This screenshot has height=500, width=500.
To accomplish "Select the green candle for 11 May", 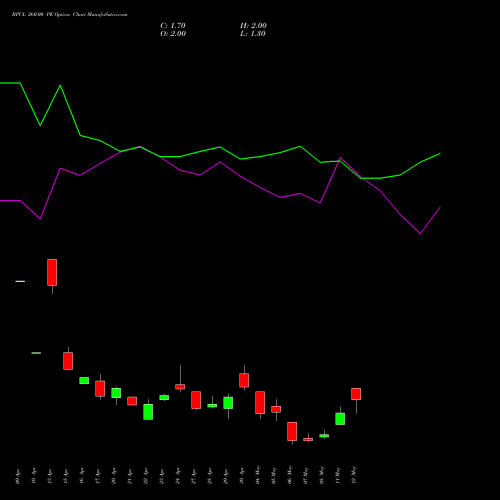I will [340, 419].
